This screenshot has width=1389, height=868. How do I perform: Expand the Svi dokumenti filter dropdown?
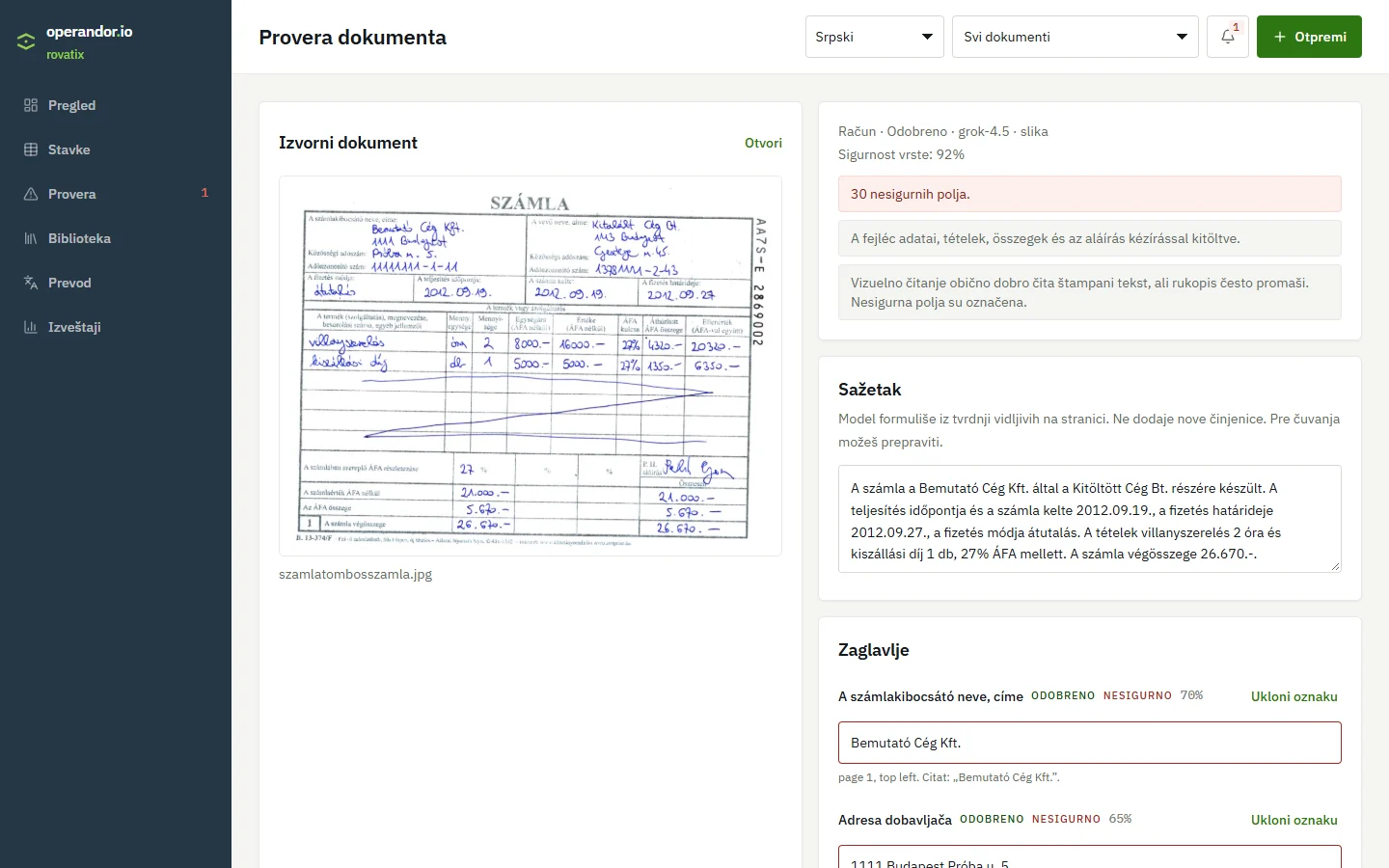(x=1076, y=37)
